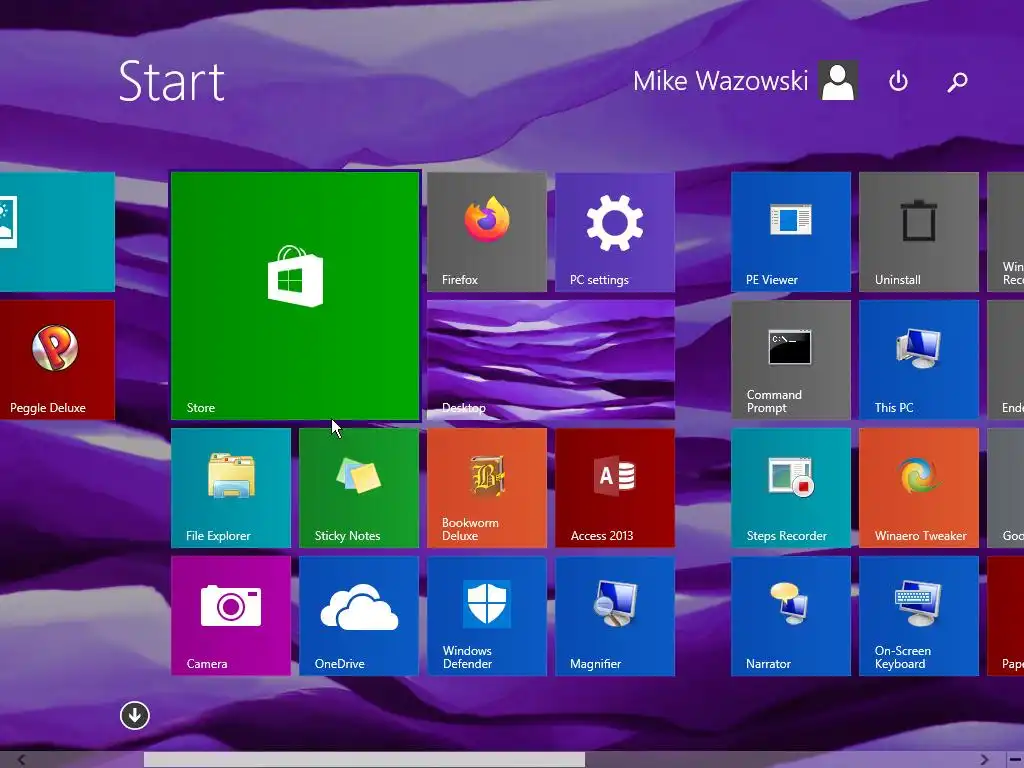Launch Command Prompt tile
Viewport: 1024px width, 768px height.
[791, 360]
